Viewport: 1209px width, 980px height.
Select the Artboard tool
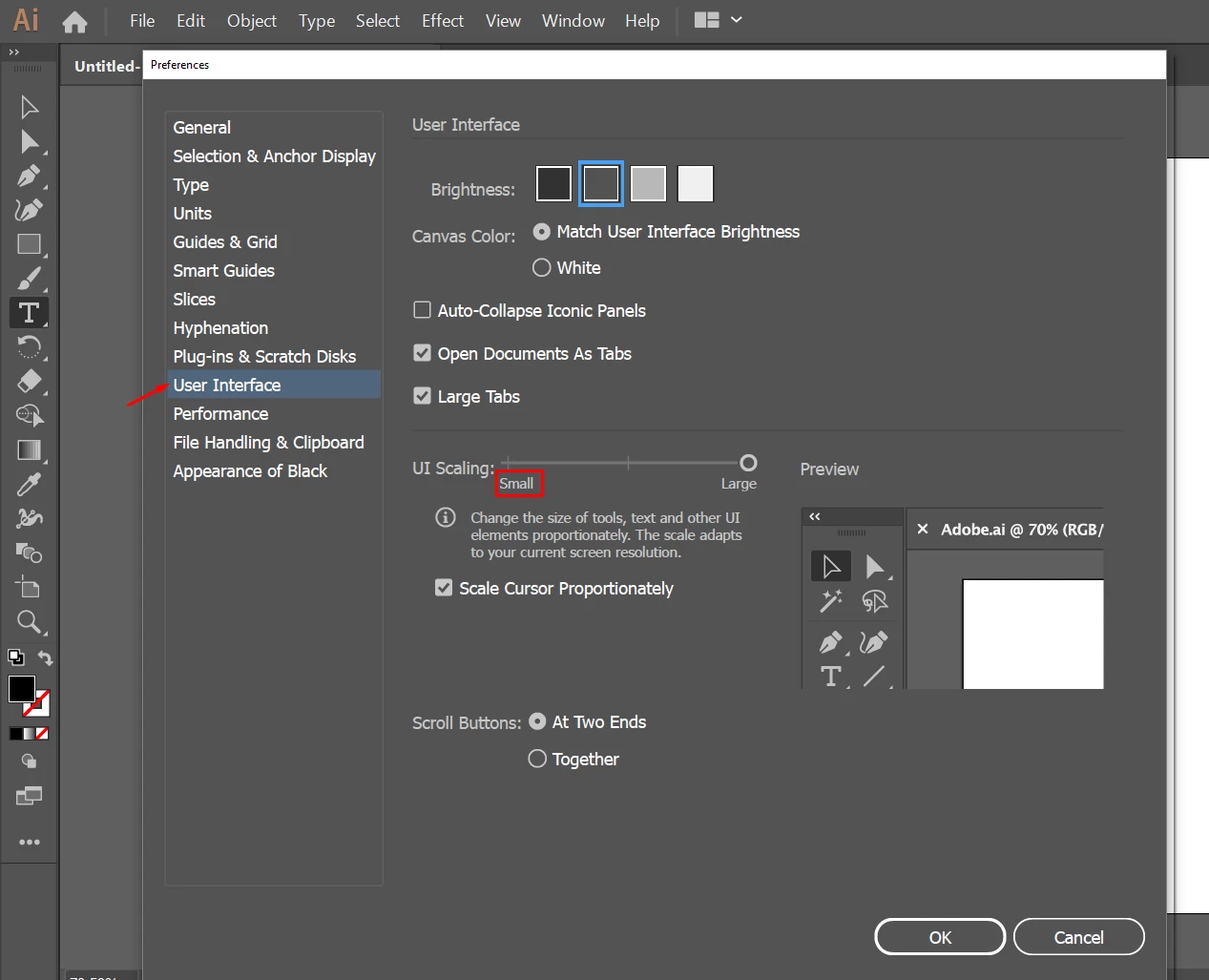tap(29, 588)
